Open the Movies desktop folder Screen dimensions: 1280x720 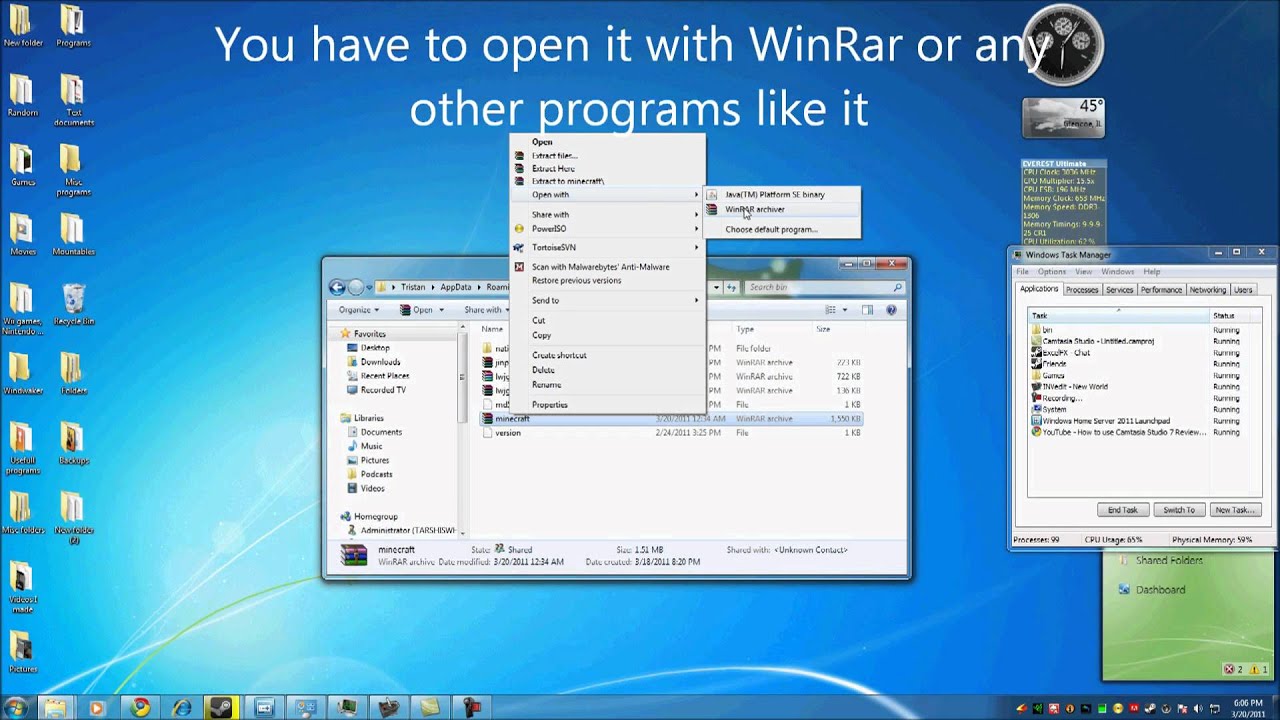tap(23, 236)
